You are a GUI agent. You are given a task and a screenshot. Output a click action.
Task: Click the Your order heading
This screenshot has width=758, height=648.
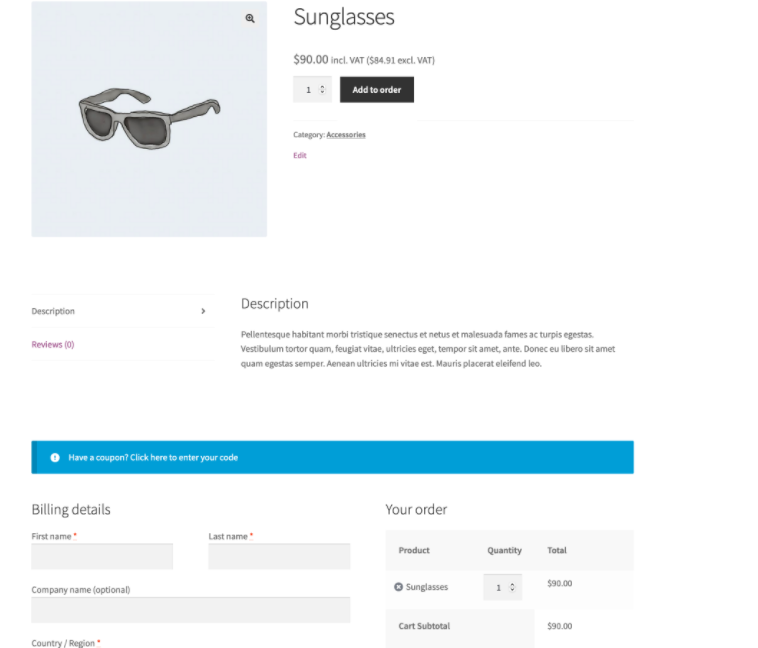click(x=416, y=509)
